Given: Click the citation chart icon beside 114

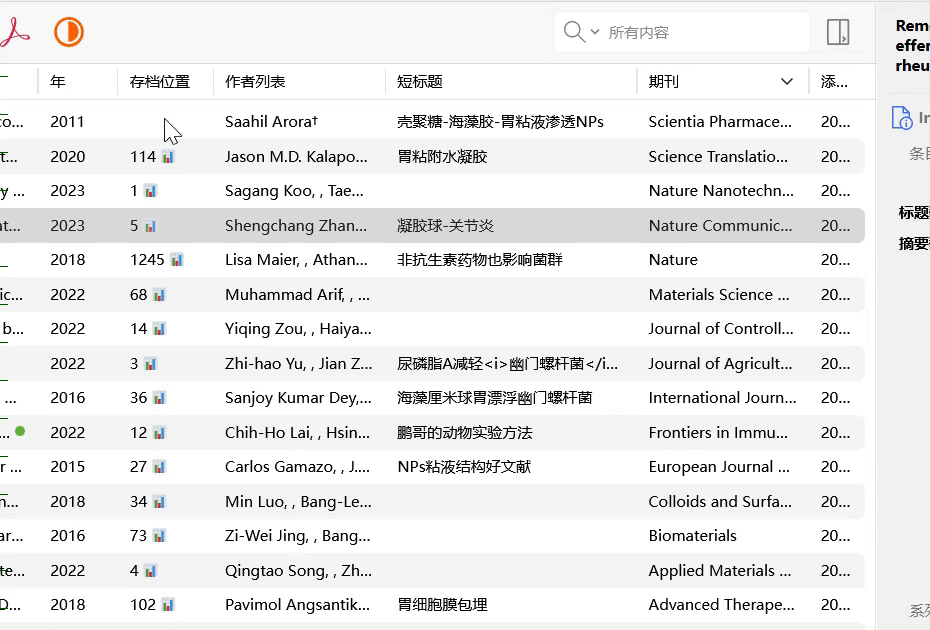Looking at the screenshot, I should tap(168, 157).
